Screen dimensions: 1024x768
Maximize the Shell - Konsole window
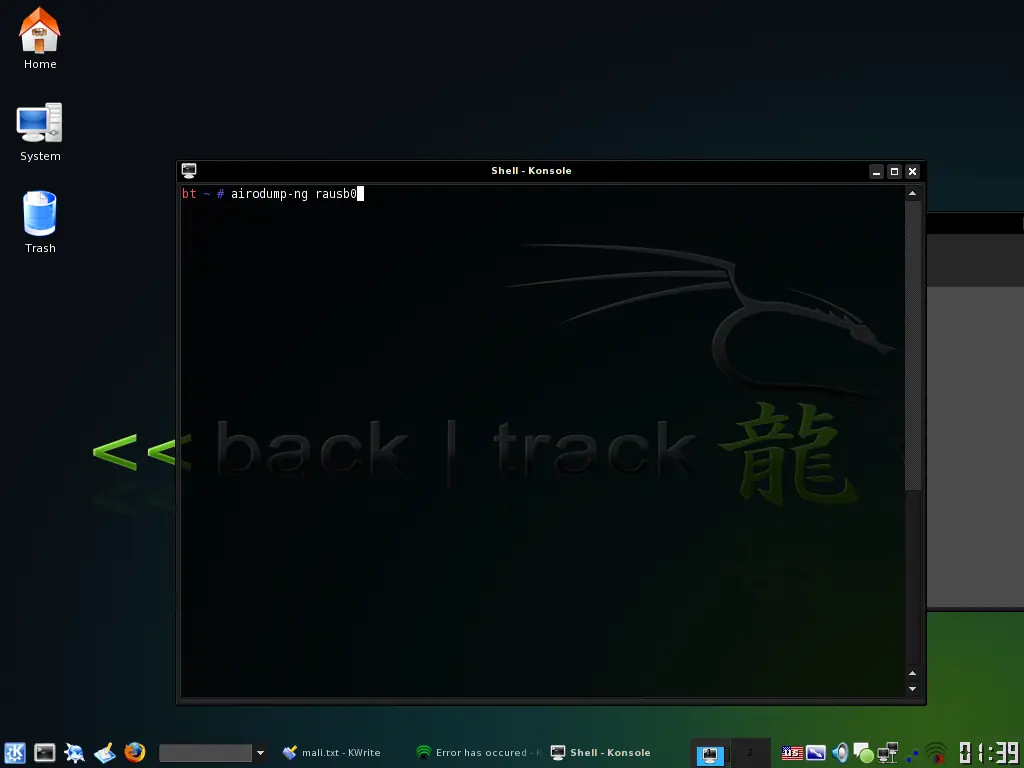point(895,171)
